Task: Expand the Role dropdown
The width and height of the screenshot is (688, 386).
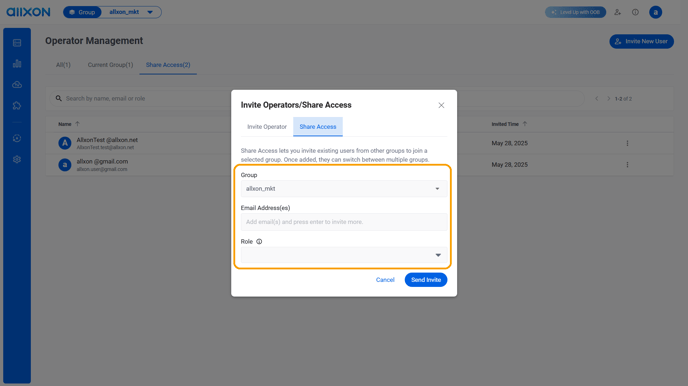Action: pyautogui.click(x=344, y=255)
